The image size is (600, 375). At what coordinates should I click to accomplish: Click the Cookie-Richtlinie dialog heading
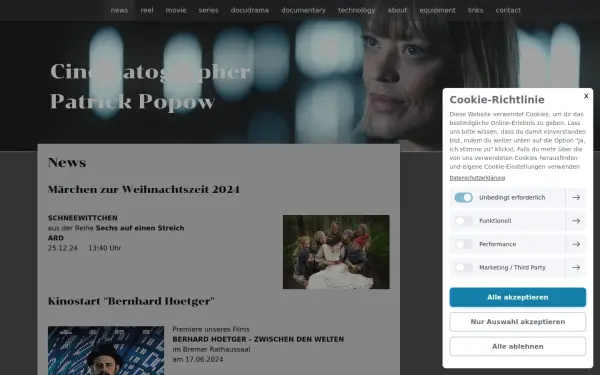[497, 99]
